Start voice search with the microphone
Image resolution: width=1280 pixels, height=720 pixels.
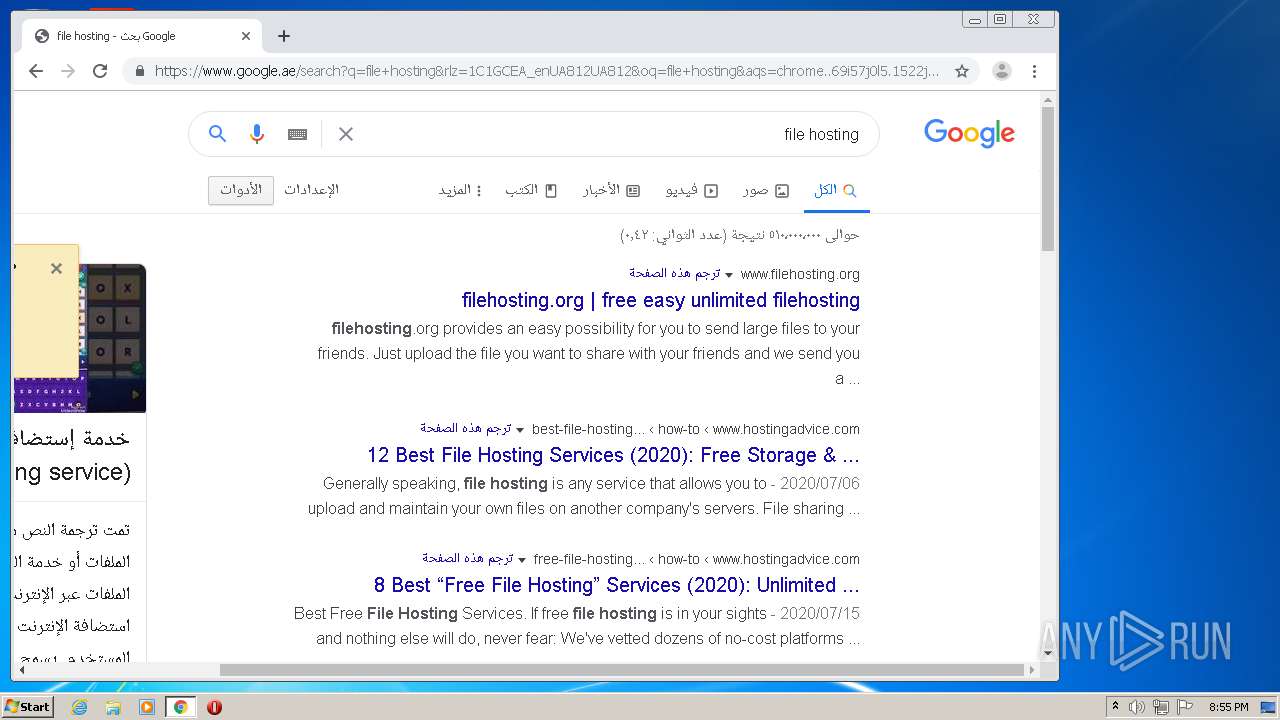click(257, 134)
